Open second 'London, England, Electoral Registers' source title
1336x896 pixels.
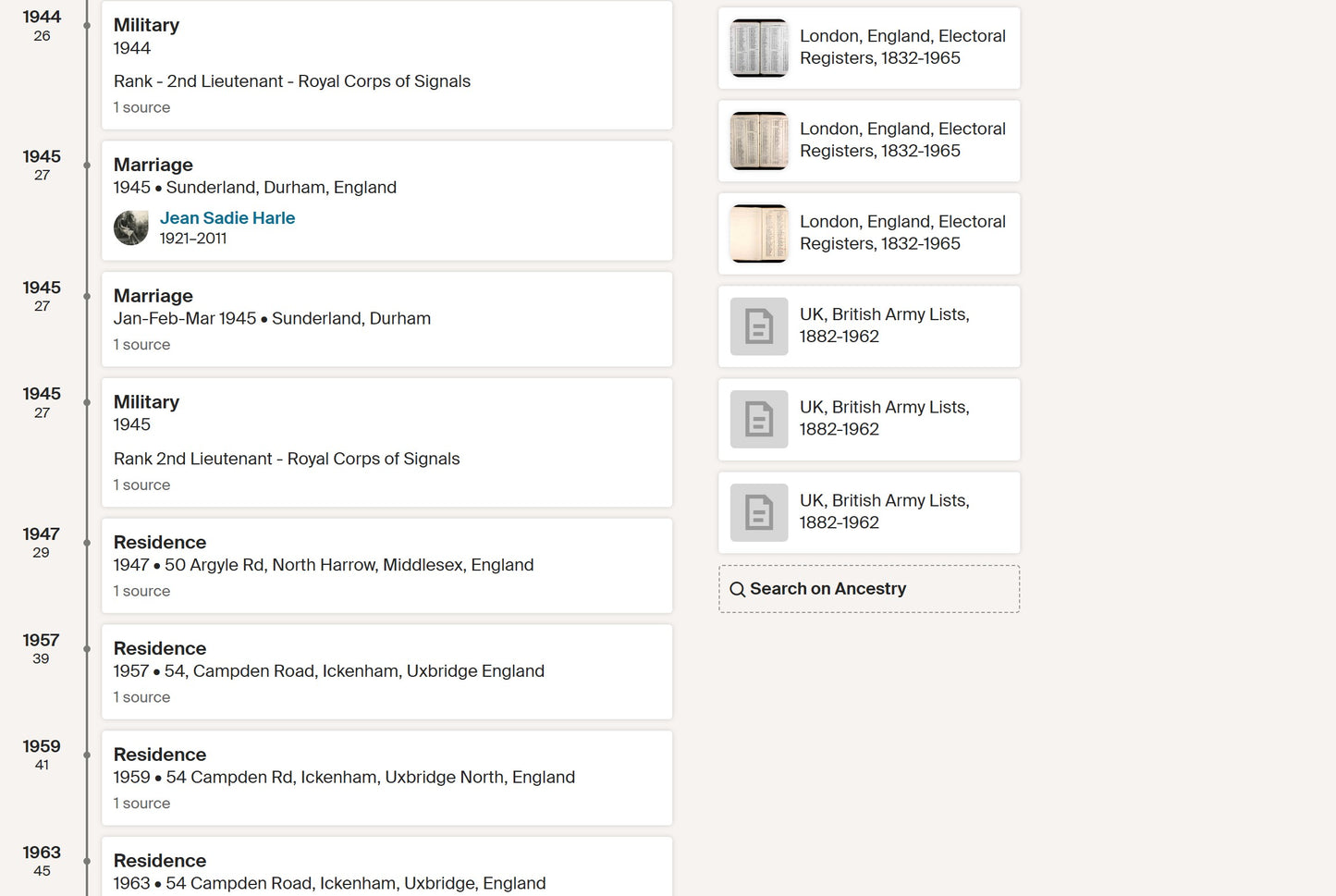[902, 140]
